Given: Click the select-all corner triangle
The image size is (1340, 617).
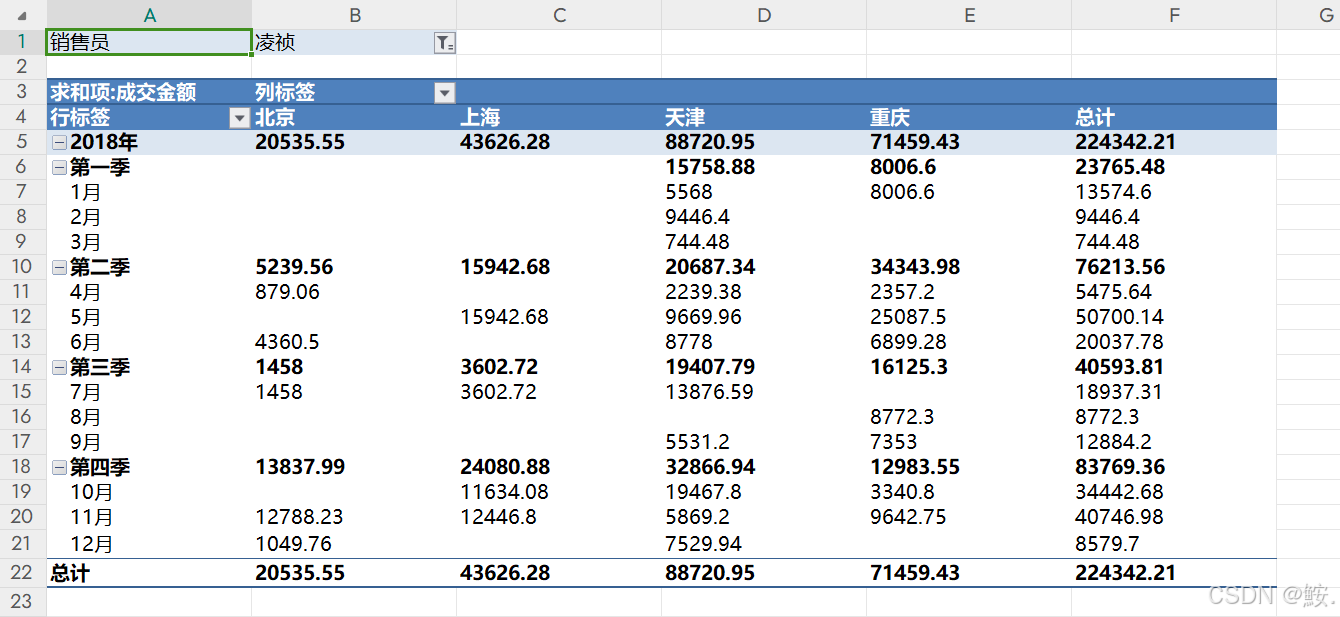Looking at the screenshot, I should 23,15.
